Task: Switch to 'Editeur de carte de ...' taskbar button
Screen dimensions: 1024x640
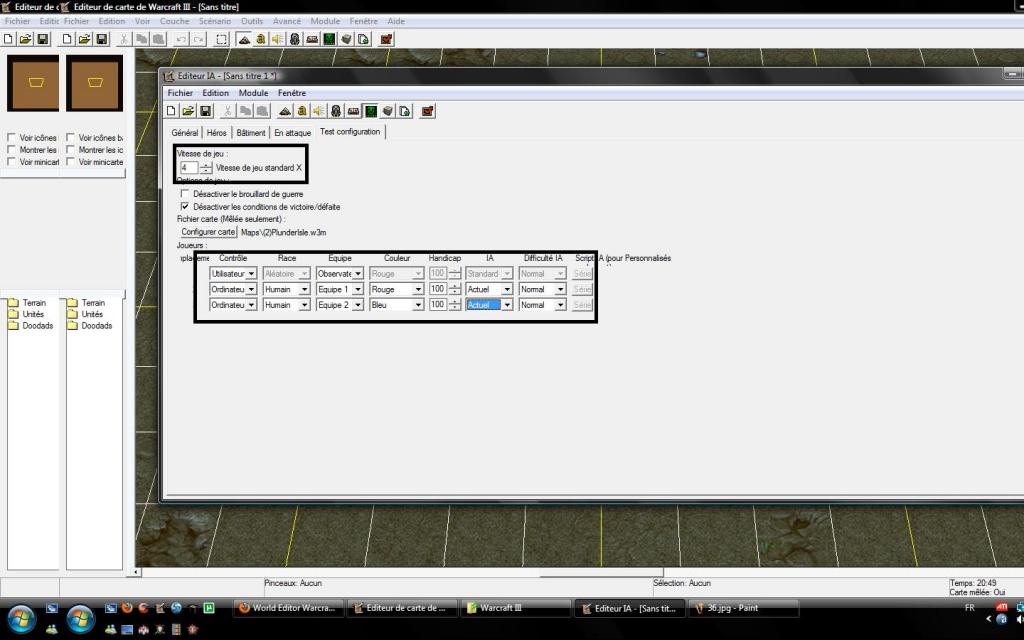Action: 403,608
